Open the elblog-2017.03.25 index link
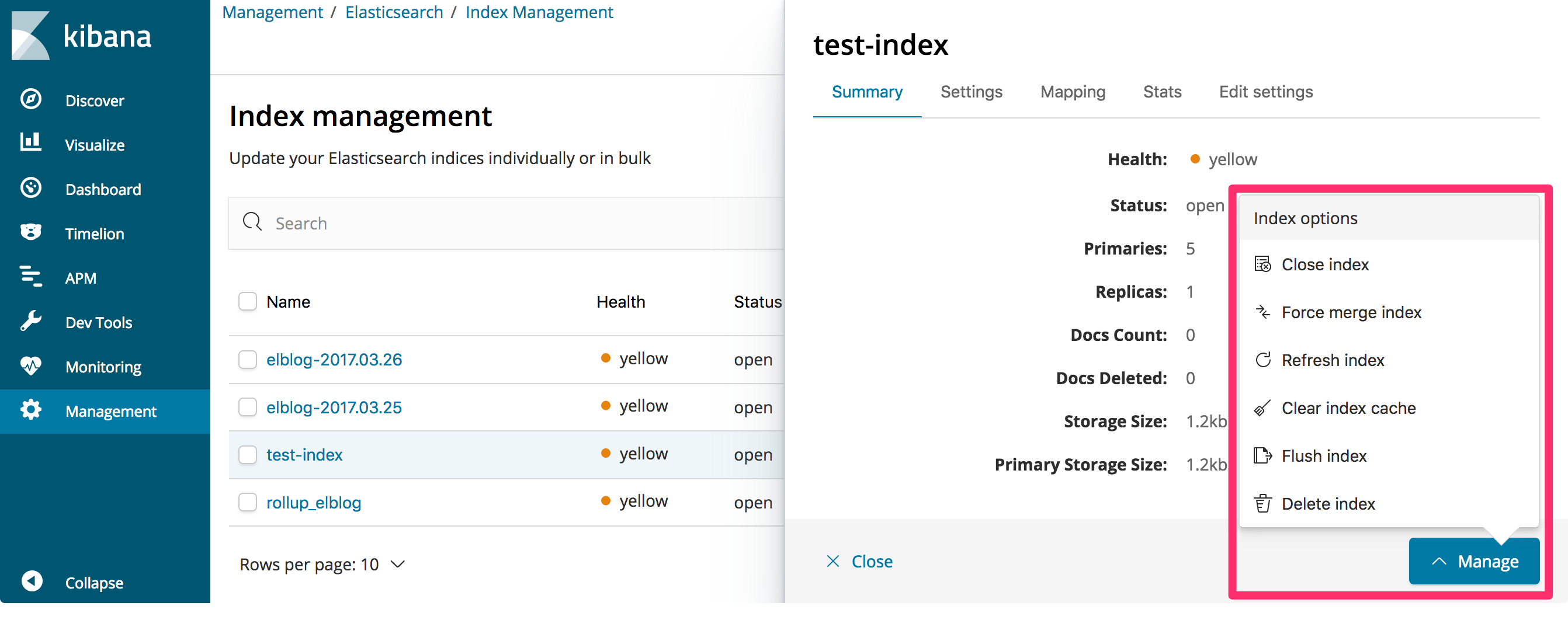Image resolution: width=1568 pixels, height=627 pixels. (x=334, y=407)
